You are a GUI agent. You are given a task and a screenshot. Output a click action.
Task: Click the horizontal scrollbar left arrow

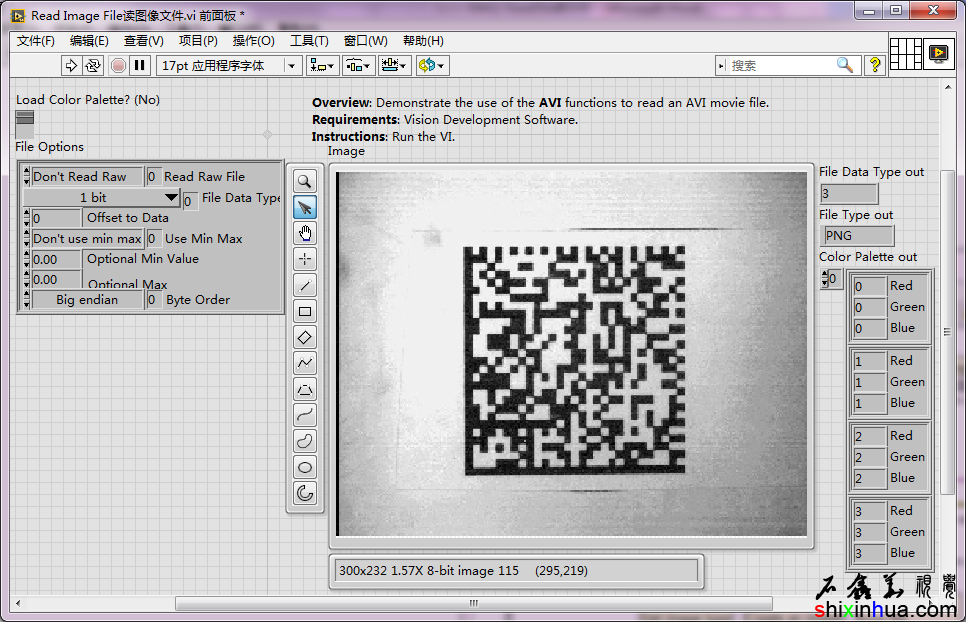coord(18,604)
